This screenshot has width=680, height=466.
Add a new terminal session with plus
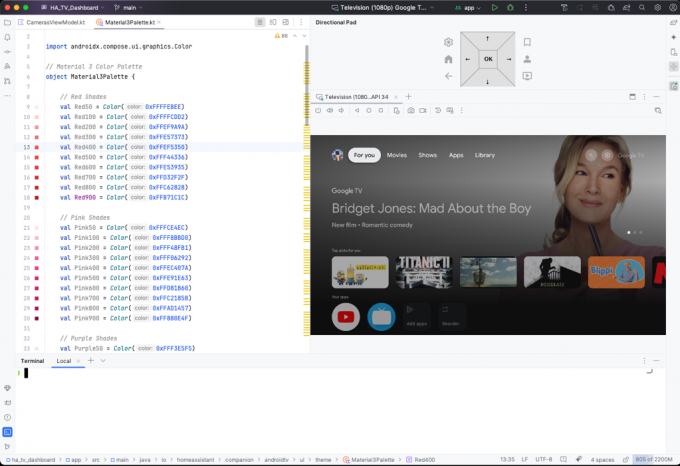click(x=91, y=360)
